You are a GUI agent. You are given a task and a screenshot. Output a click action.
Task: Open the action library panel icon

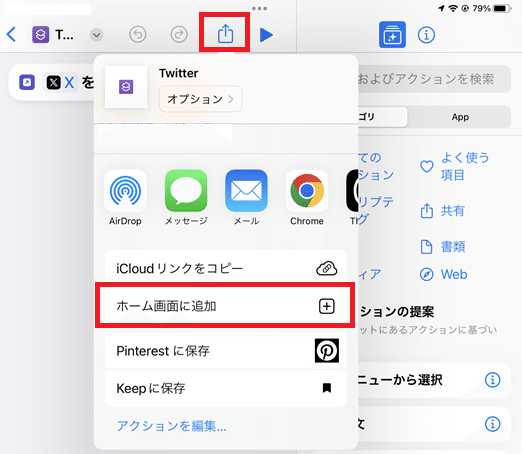tap(392, 35)
